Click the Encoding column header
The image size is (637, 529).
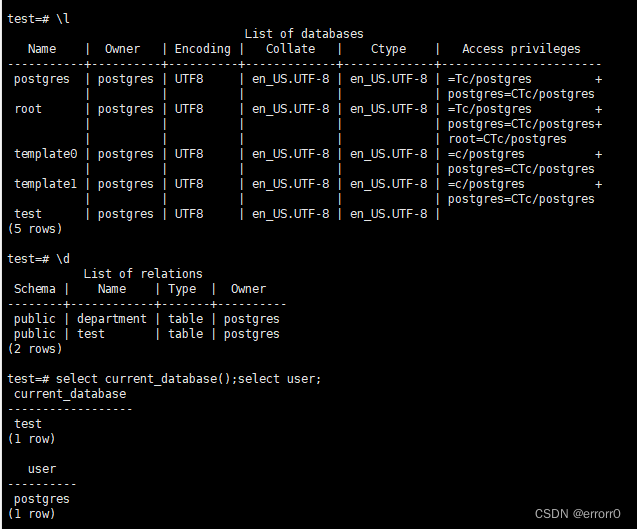[x=202, y=49]
